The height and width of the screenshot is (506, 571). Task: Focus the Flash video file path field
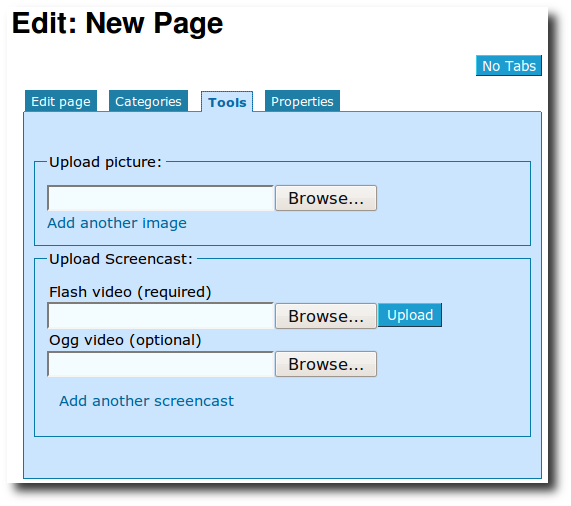click(161, 316)
